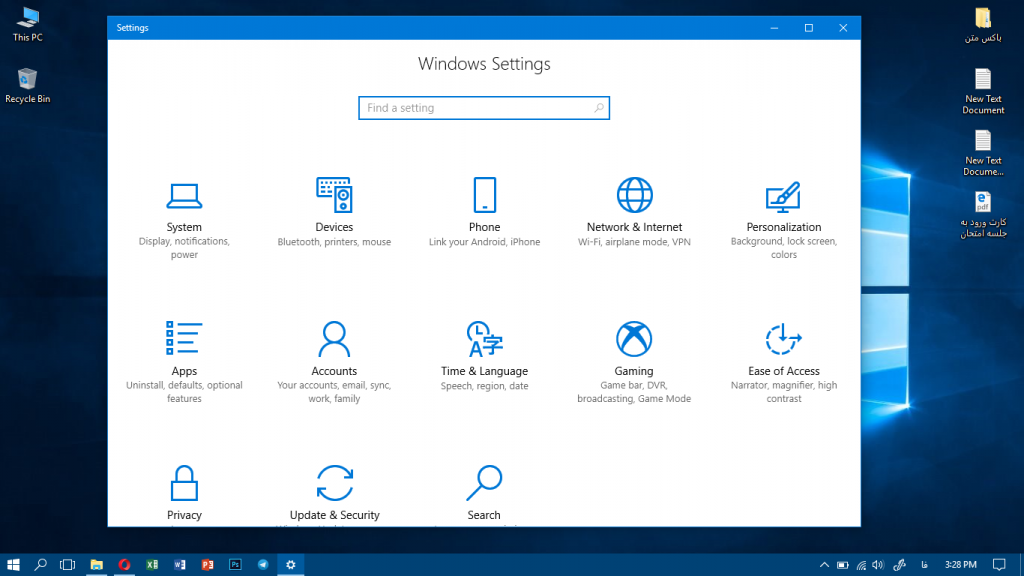Click "Link your Android, iPhone" text

tap(485, 242)
